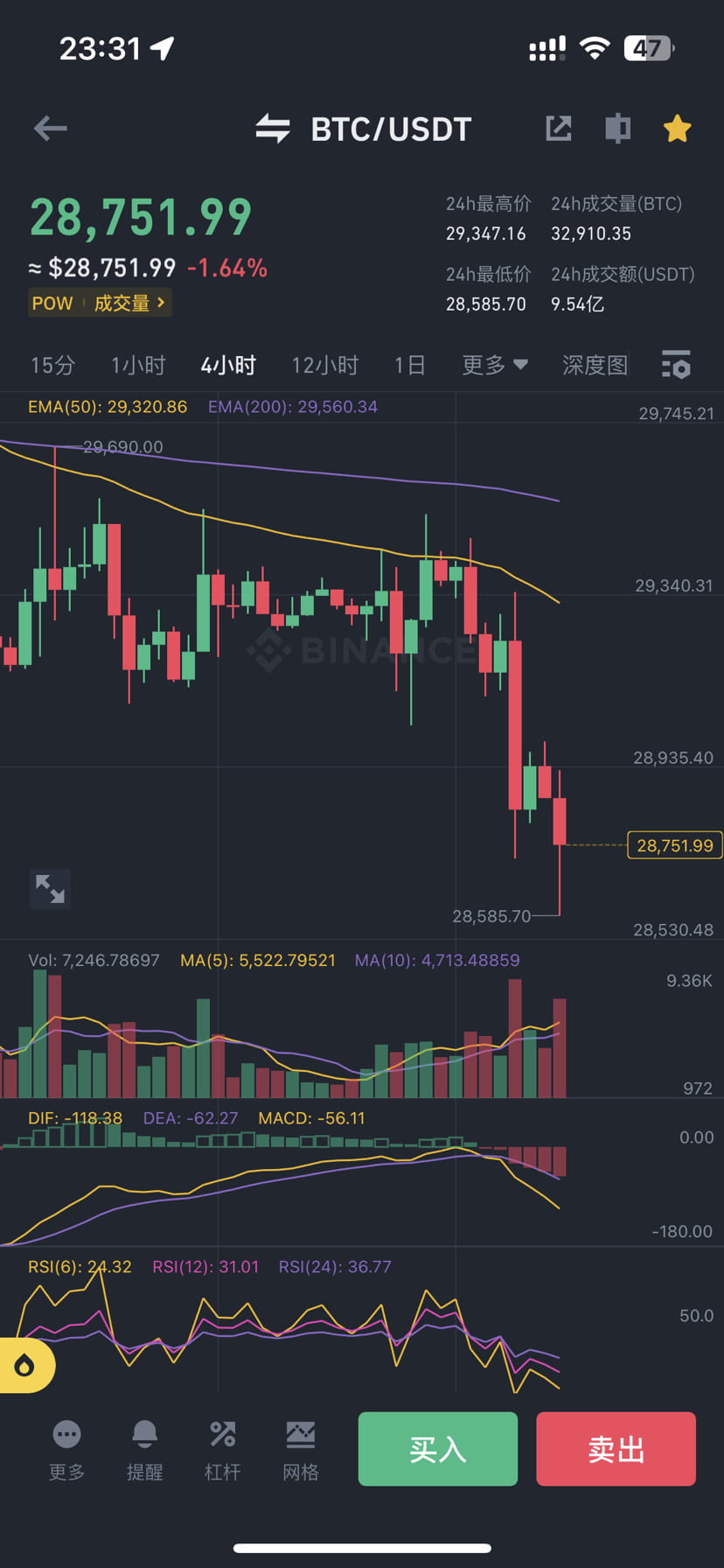The image size is (724, 1568).
Task: Open chart indicator settings icon beside 深度图
Action: [676, 365]
